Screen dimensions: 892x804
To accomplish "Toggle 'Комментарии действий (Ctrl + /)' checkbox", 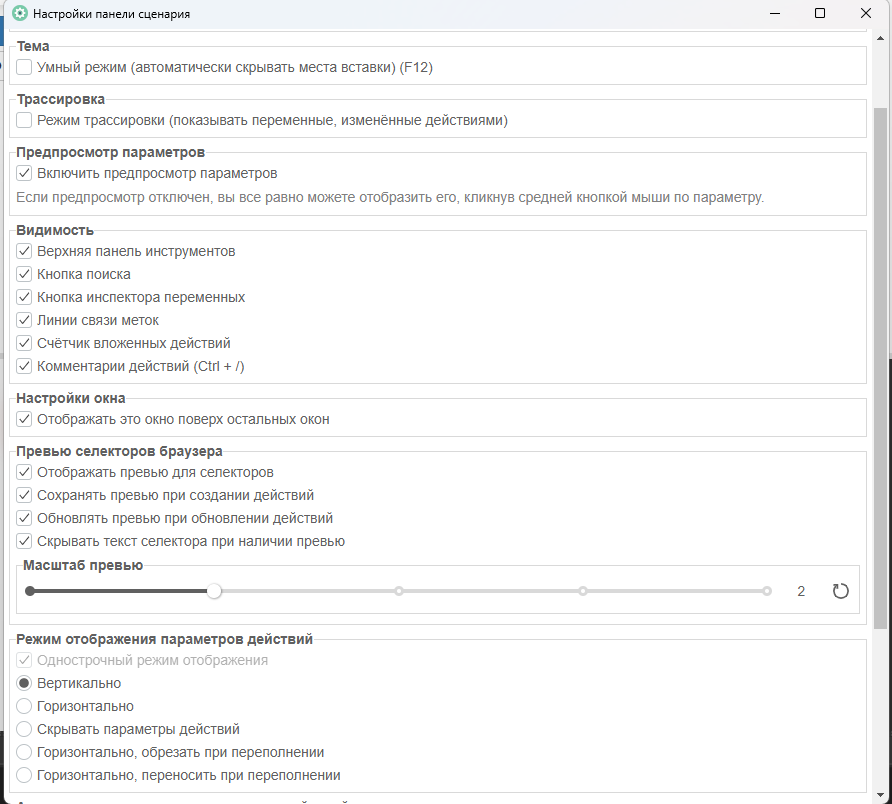I will (x=25, y=366).
